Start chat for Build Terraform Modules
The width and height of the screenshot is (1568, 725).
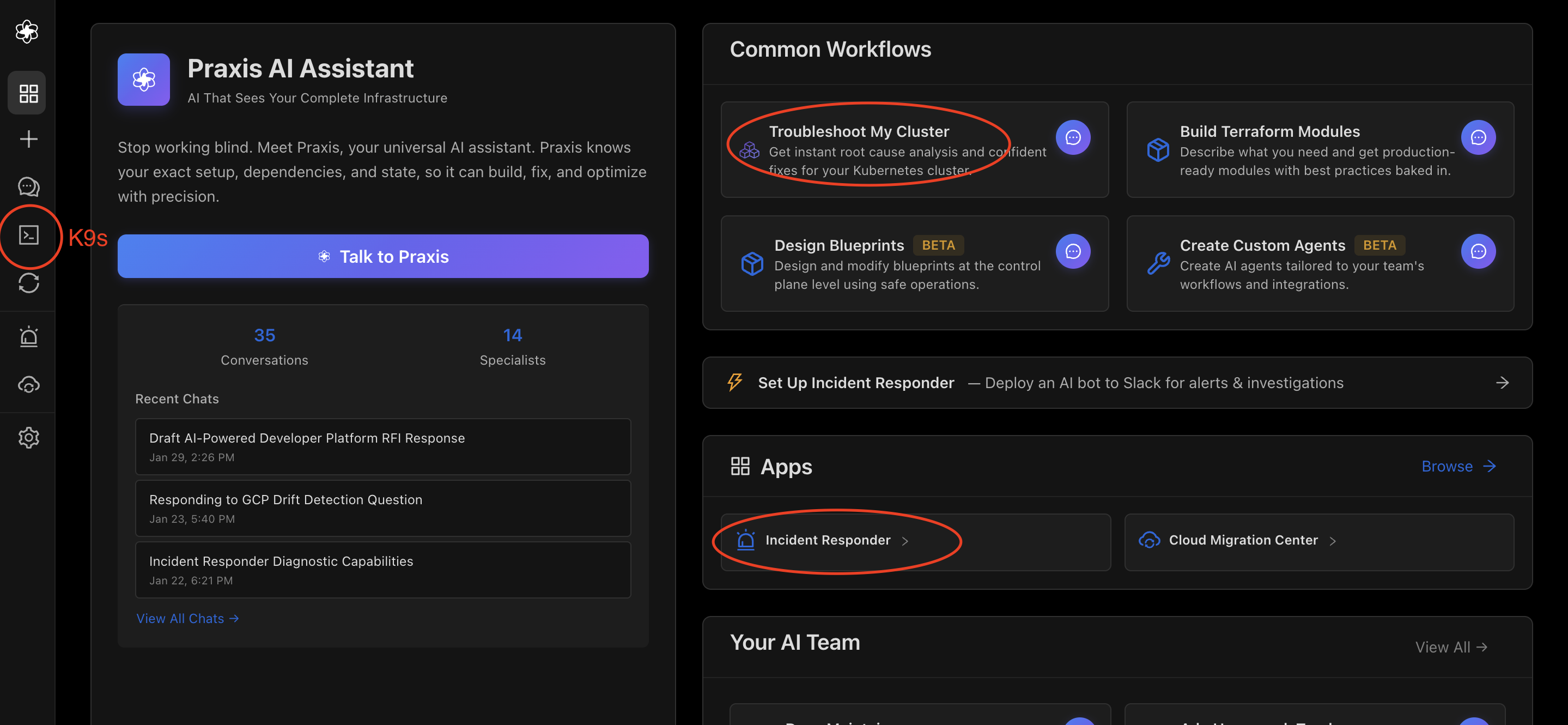(x=1478, y=138)
